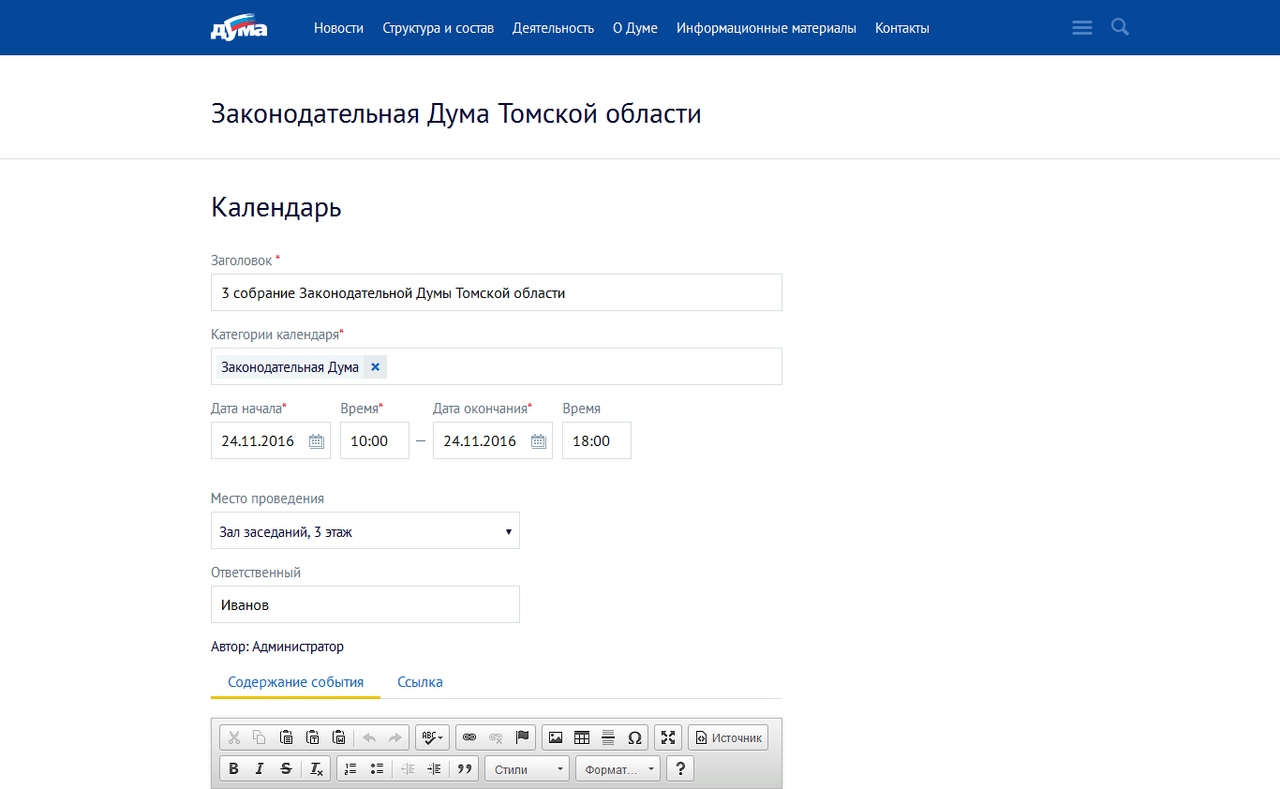Screen dimensions: 1280x789
Task: Insert a table into the editor
Action: (582, 738)
